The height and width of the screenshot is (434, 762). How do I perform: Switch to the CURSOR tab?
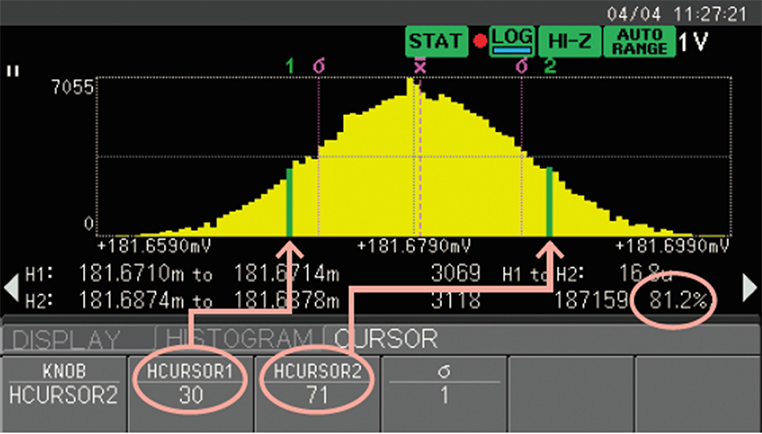click(386, 339)
